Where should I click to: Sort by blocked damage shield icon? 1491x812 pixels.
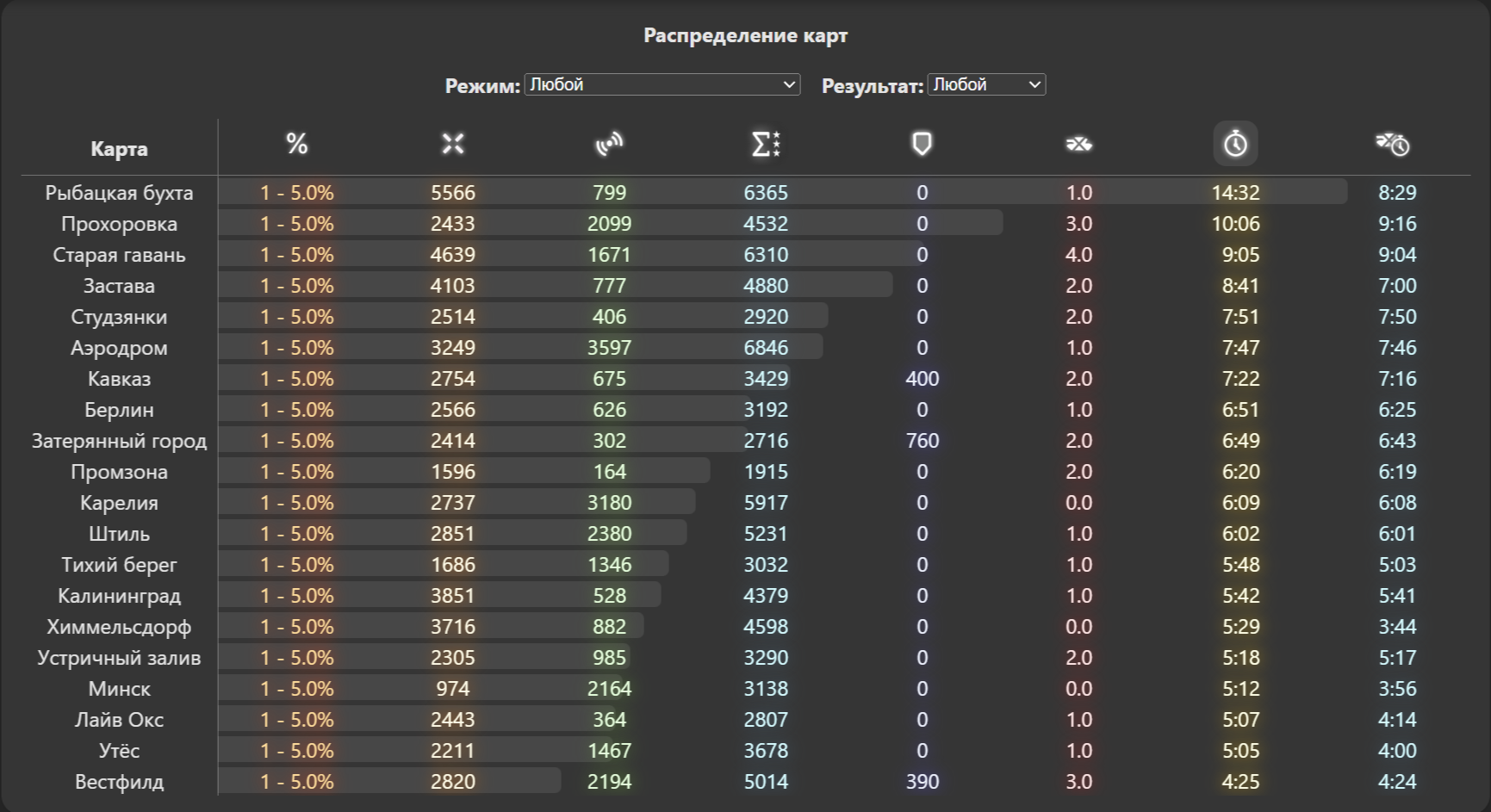coord(923,144)
